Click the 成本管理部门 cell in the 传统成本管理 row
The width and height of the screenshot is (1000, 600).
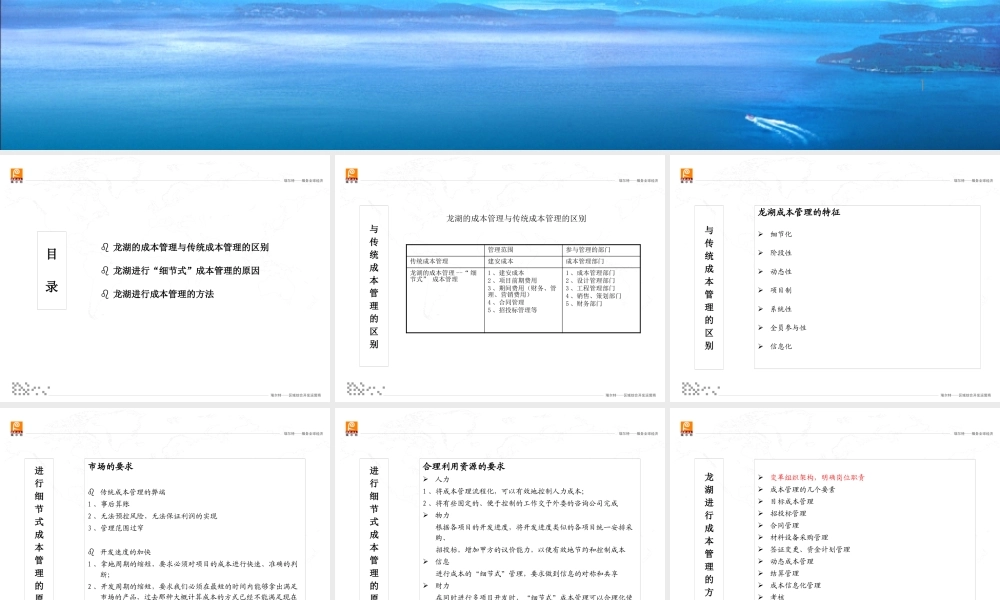tap(601, 261)
